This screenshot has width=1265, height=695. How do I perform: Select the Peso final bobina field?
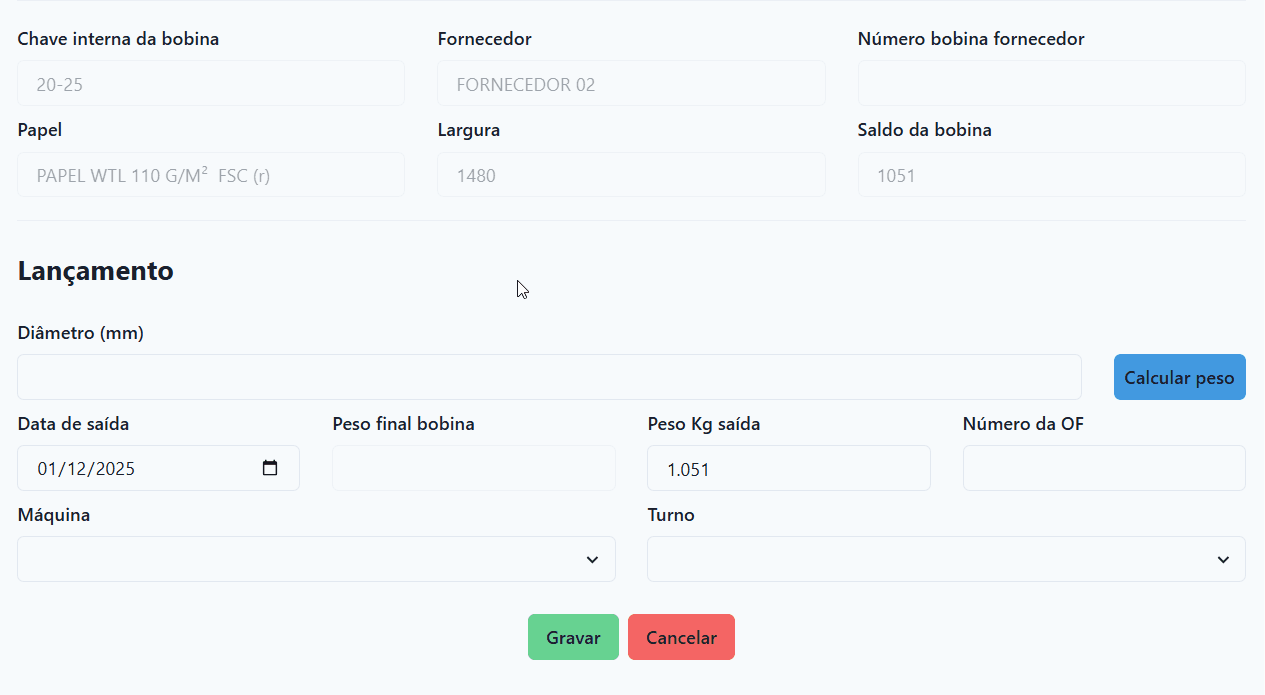click(x=473, y=468)
